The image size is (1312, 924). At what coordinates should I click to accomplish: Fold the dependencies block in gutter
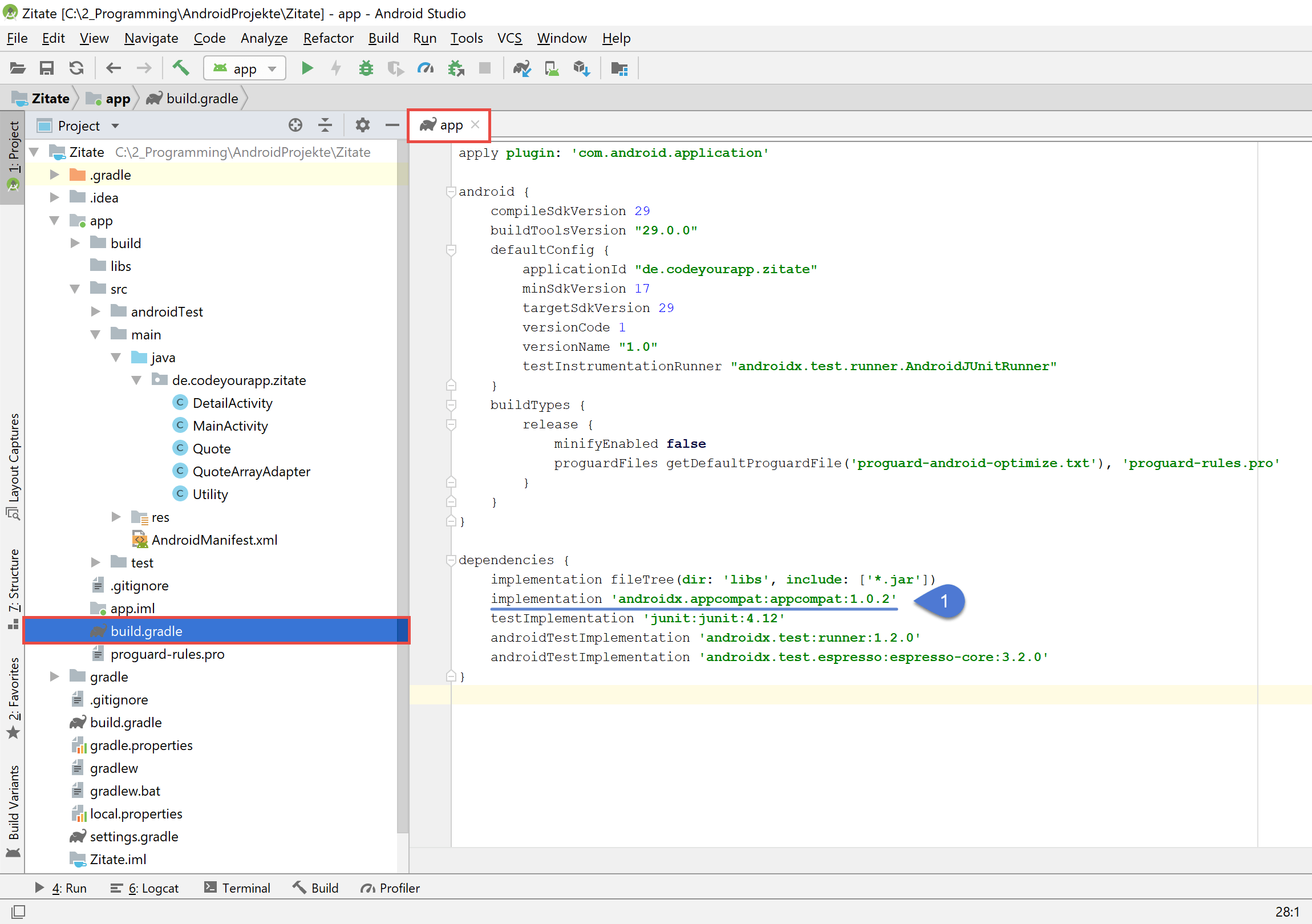[x=451, y=560]
